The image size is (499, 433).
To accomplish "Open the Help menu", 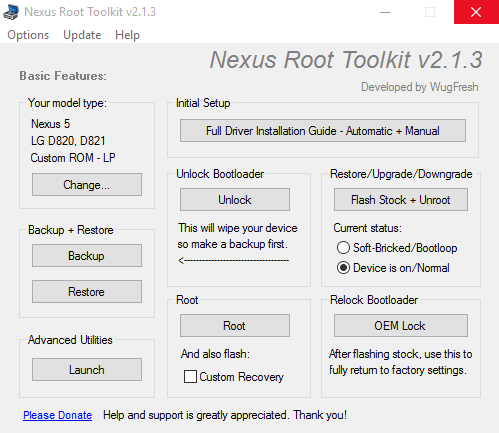I will tap(127, 35).
